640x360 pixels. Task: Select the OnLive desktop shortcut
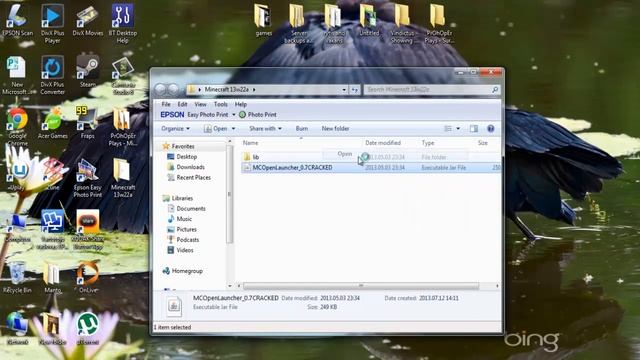88,278
